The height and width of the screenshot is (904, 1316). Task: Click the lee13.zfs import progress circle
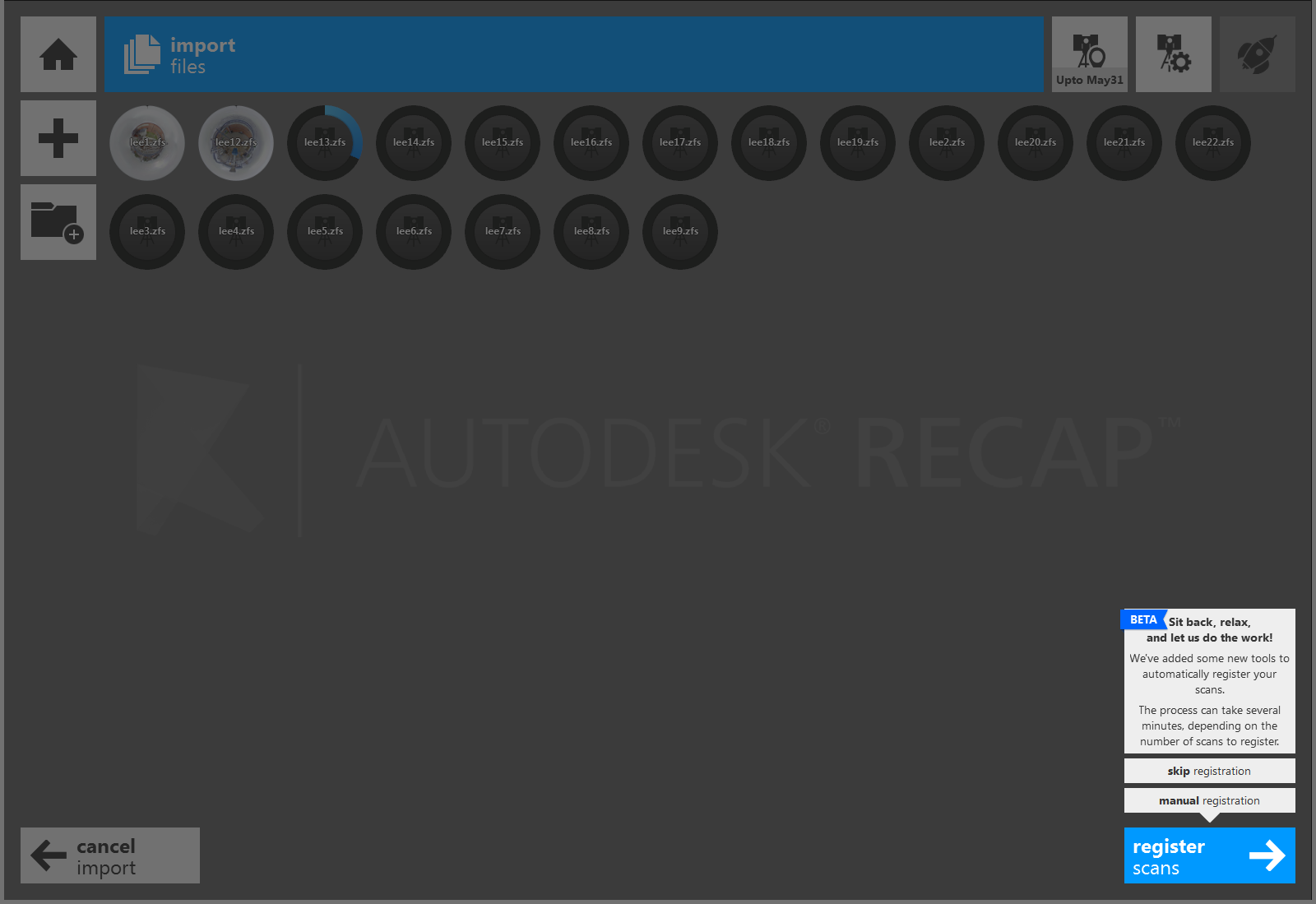click(x=325, y=143)
